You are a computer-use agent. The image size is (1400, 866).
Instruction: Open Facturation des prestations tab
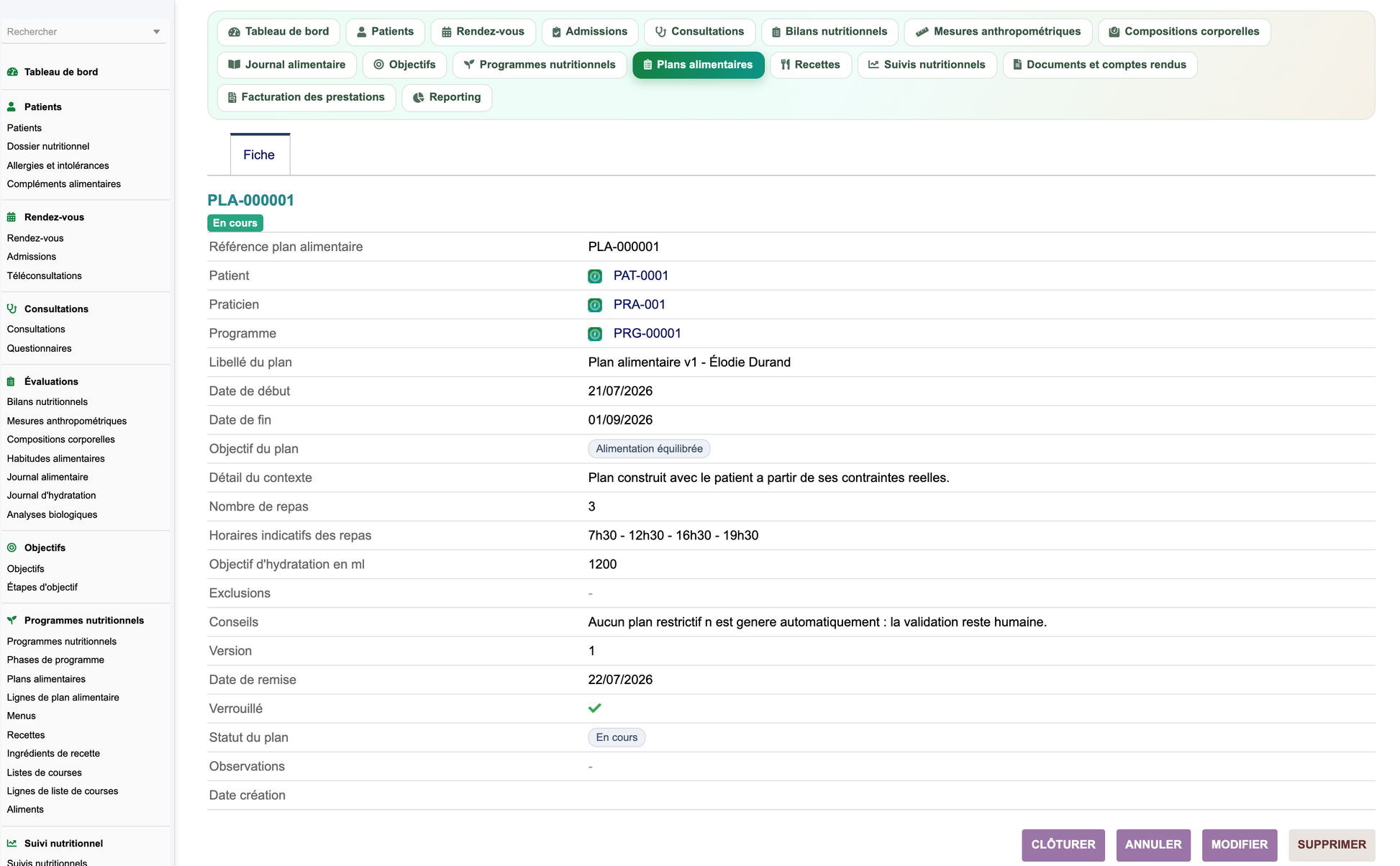coord(306,97)
